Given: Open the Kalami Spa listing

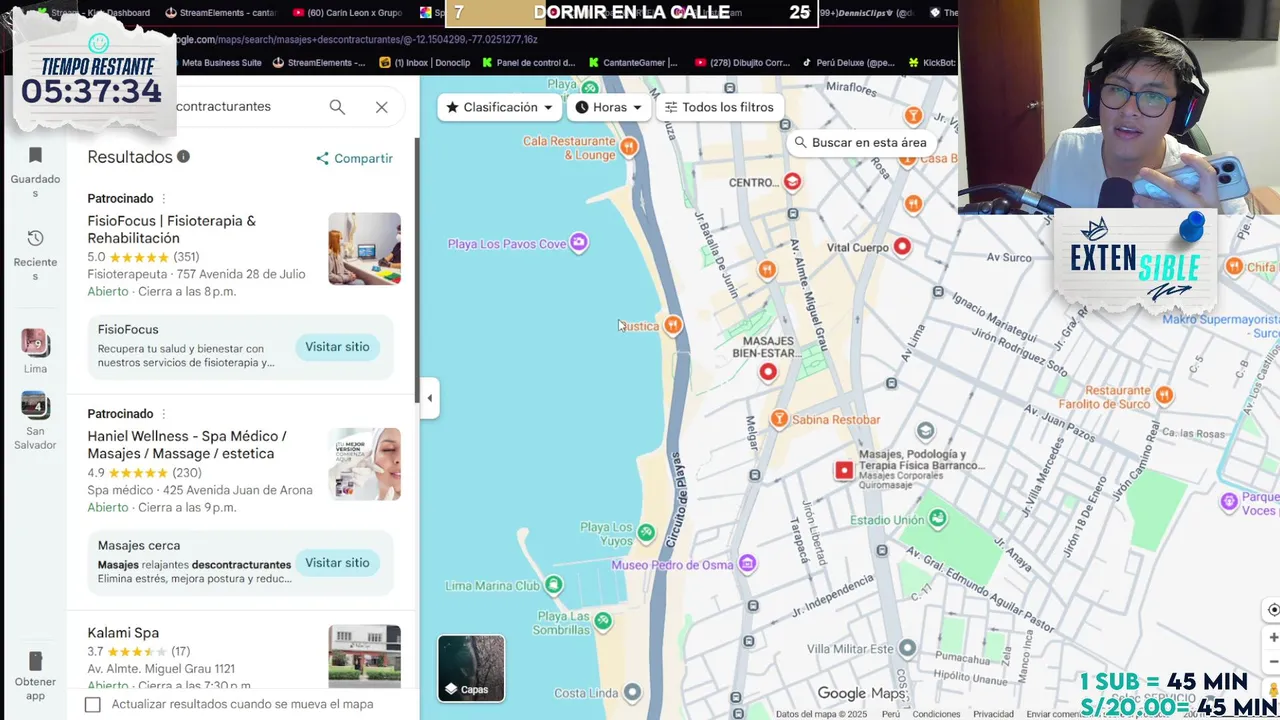Looking at the screenshot, I should [x=123, y=633].
